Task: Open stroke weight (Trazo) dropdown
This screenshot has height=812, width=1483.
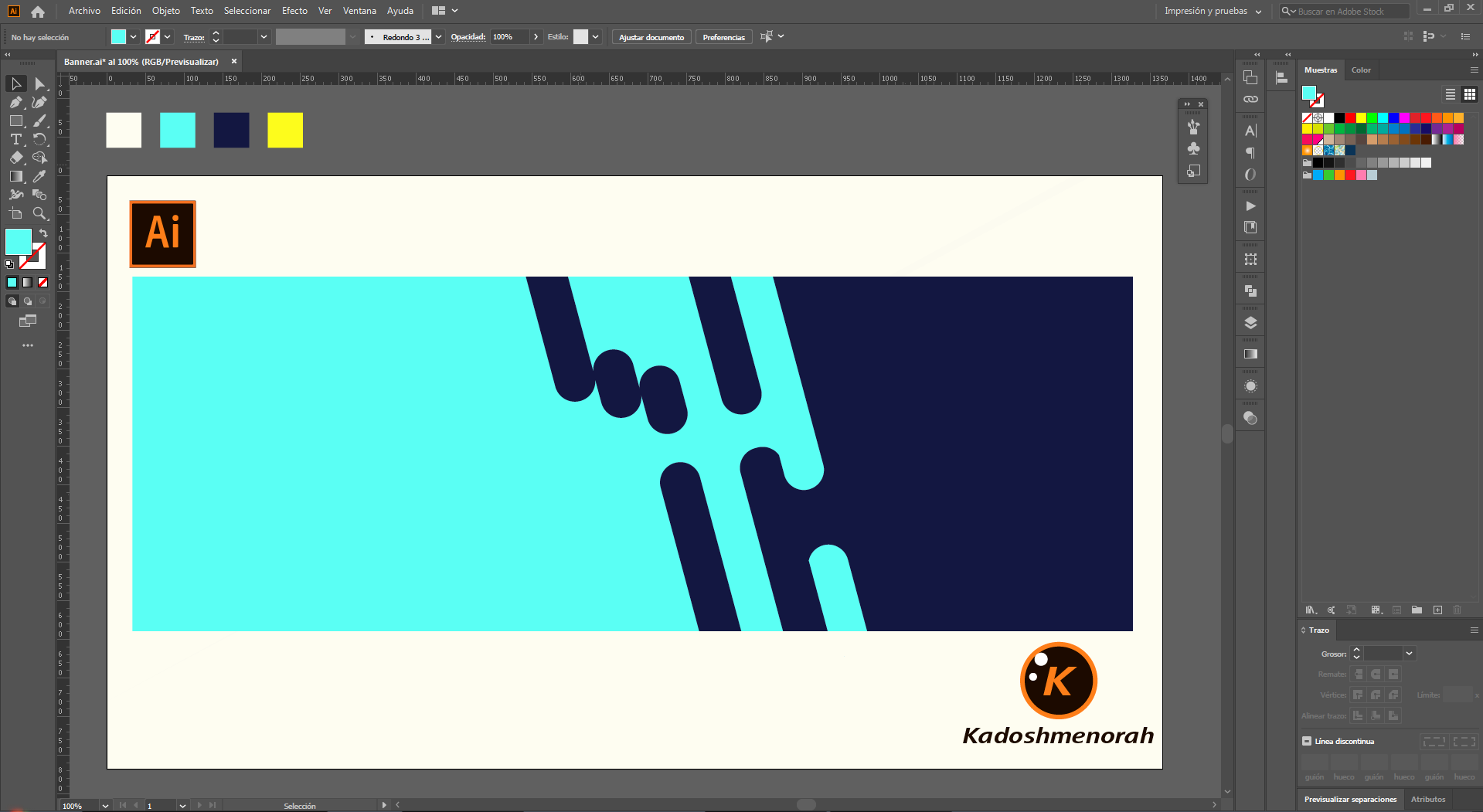Action: tap(264, 37)
